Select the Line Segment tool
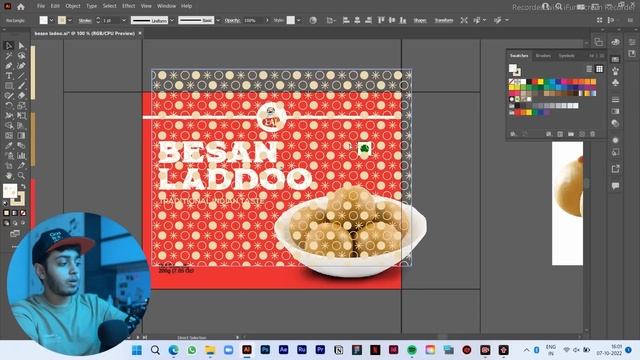Viewport: 640px width, 360px height. click(21, 76)
